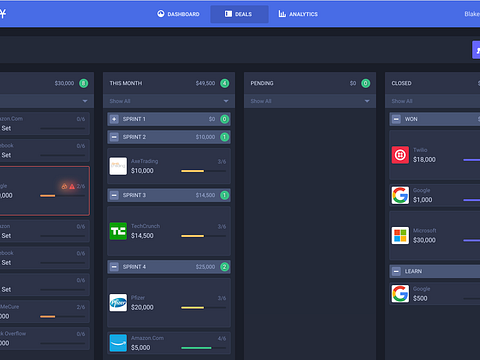Click the red warning triangle icon
The image size is (480, 360).
72,186
